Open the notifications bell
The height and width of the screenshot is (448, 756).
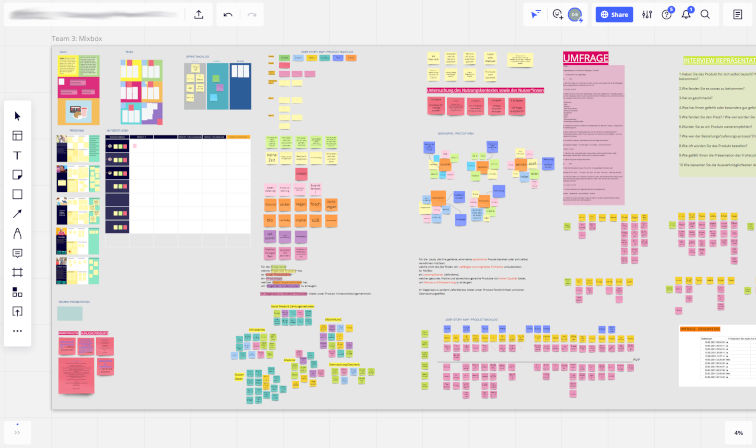687,15
